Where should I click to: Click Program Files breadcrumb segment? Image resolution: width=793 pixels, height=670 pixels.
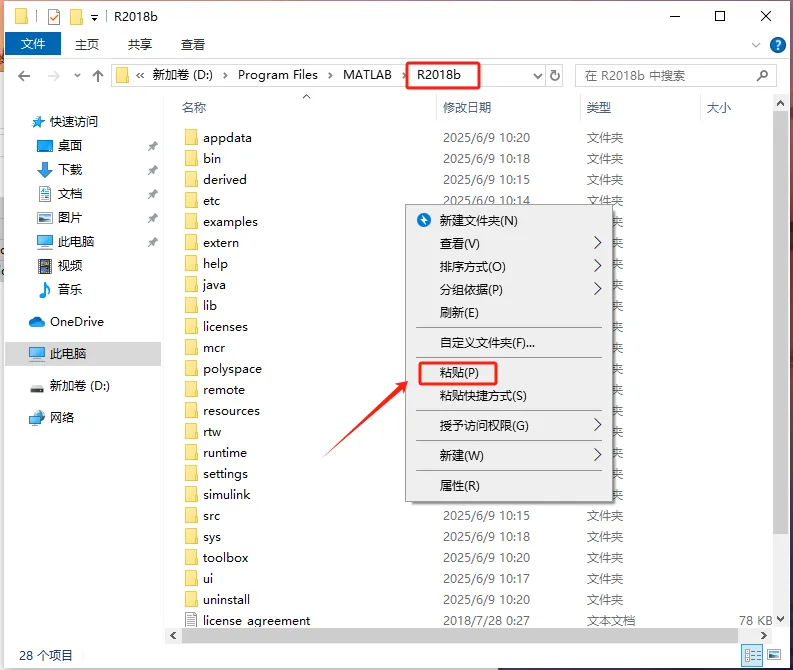pos(278,75)
